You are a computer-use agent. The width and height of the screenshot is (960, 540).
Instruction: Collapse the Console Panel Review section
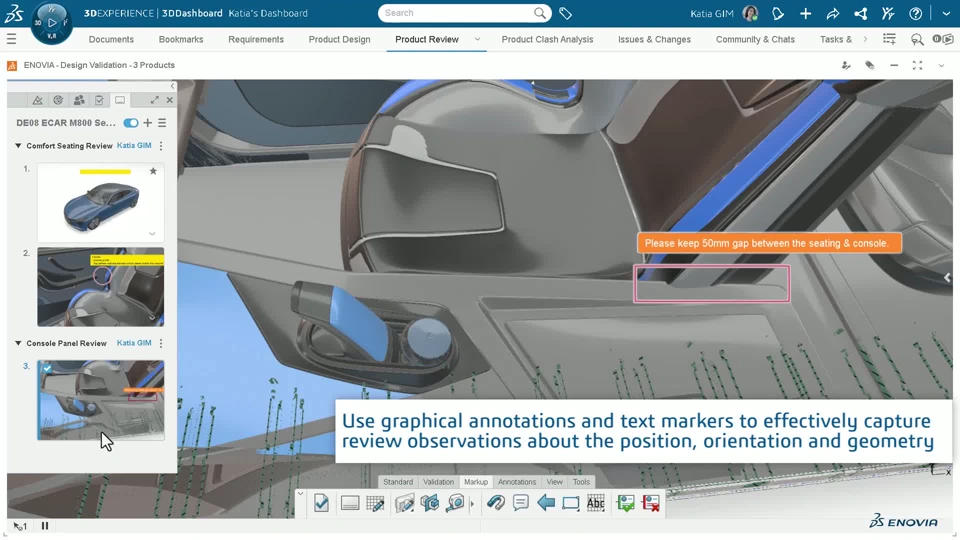tap(18, 343)
